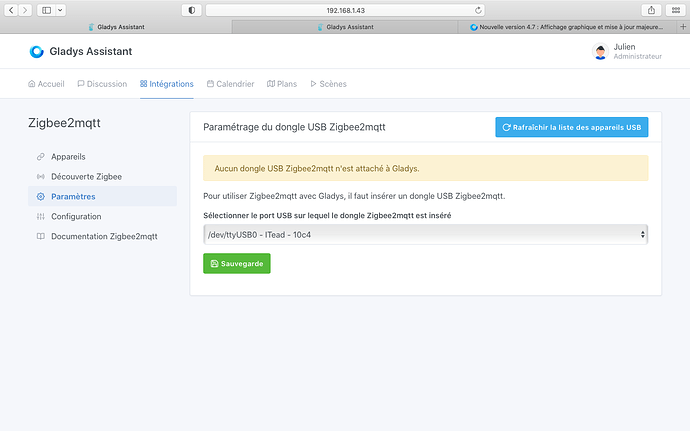Open the Discussion page
The width and height of the screenshot is (690, 431).
pos(102,84)
